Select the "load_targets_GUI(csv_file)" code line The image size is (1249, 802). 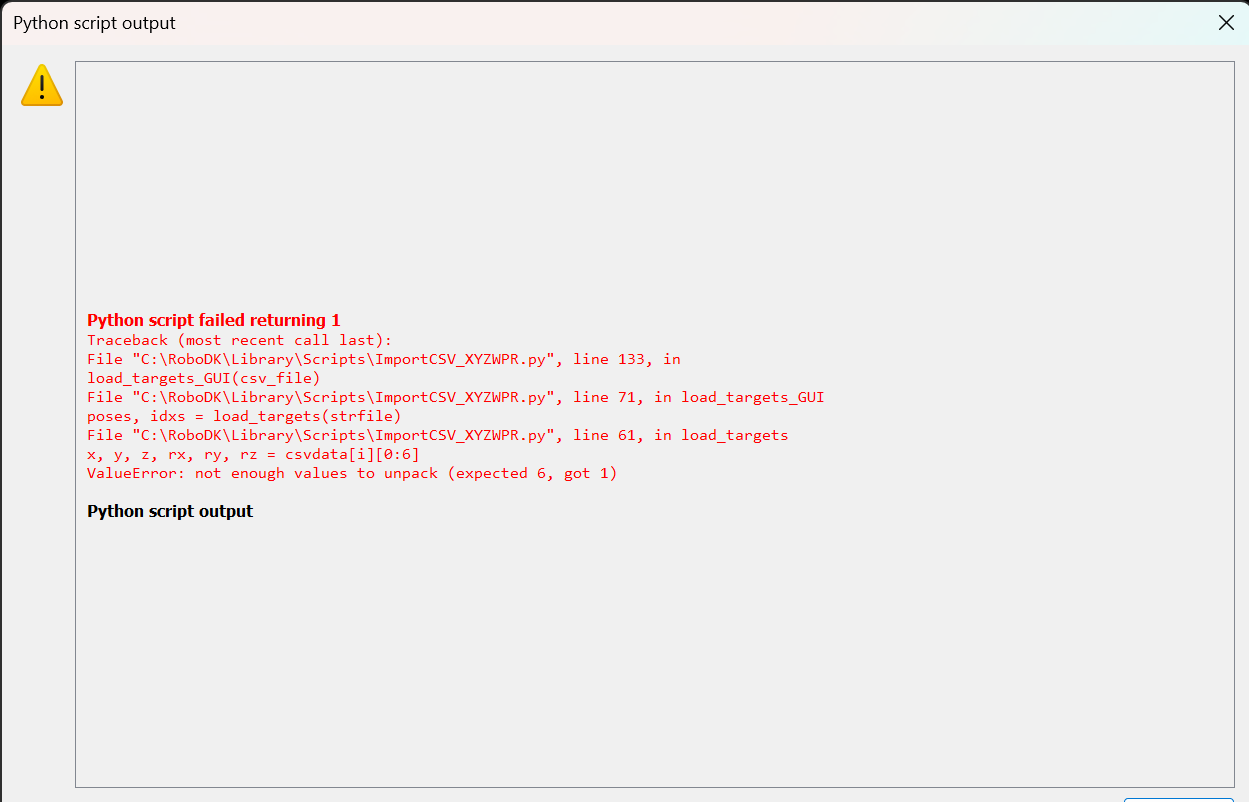pos(203,378)
